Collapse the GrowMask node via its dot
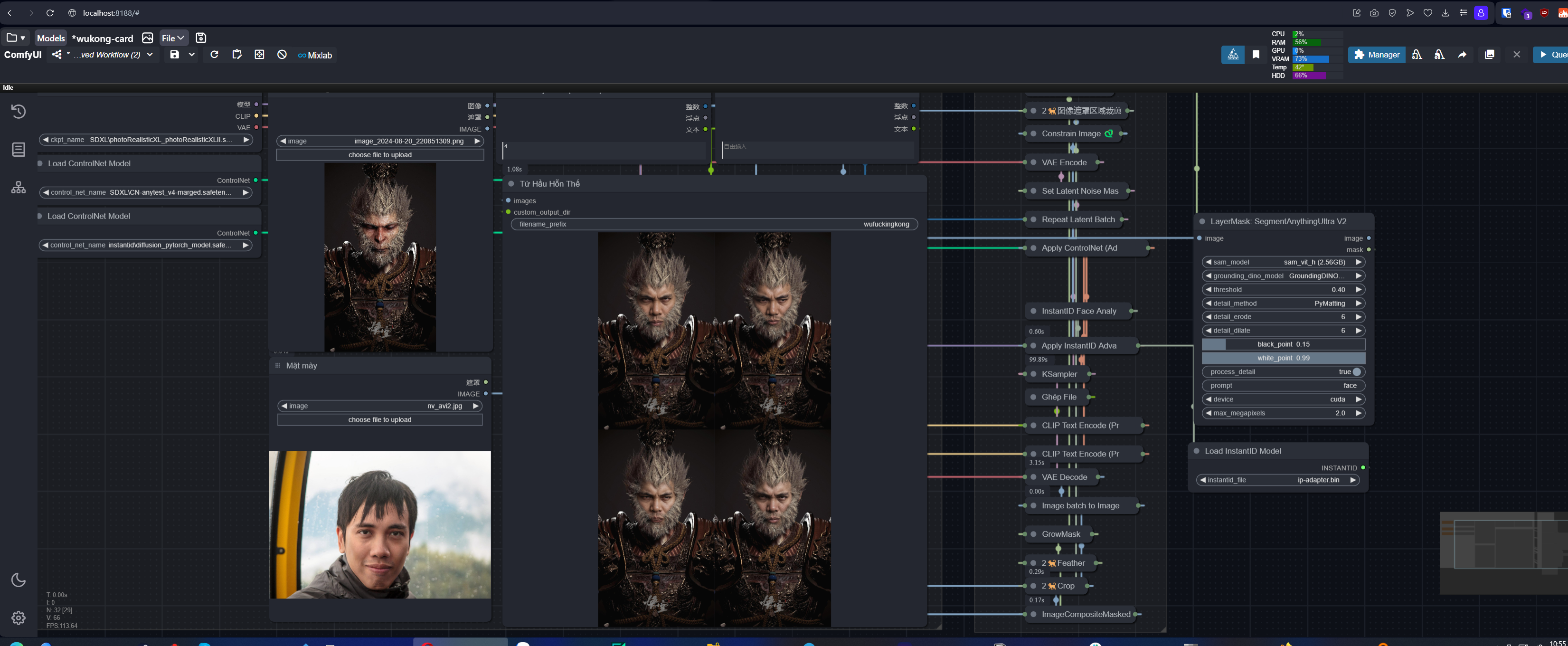Image resolution: width=1568 pixels, height=646 pixels. coord(1033,534)
